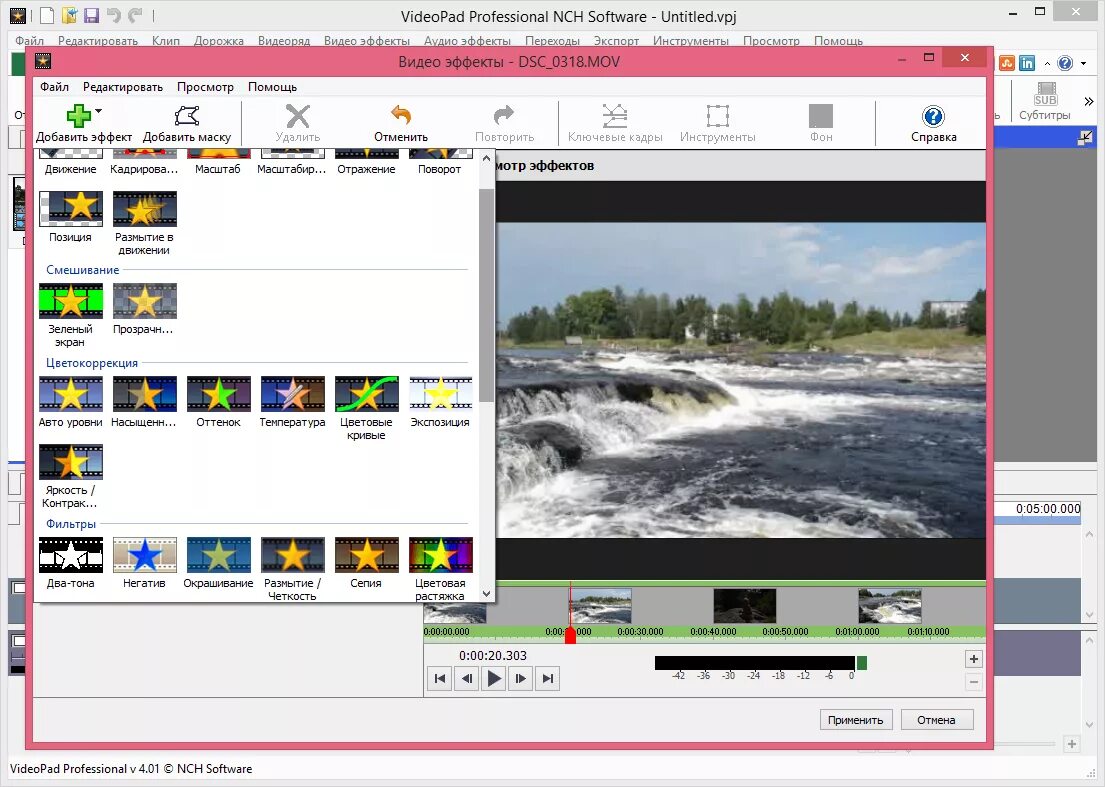1105x787 pixels.
Task: Open Video effects menu in main VideoPad window
Action: point(366,41)
